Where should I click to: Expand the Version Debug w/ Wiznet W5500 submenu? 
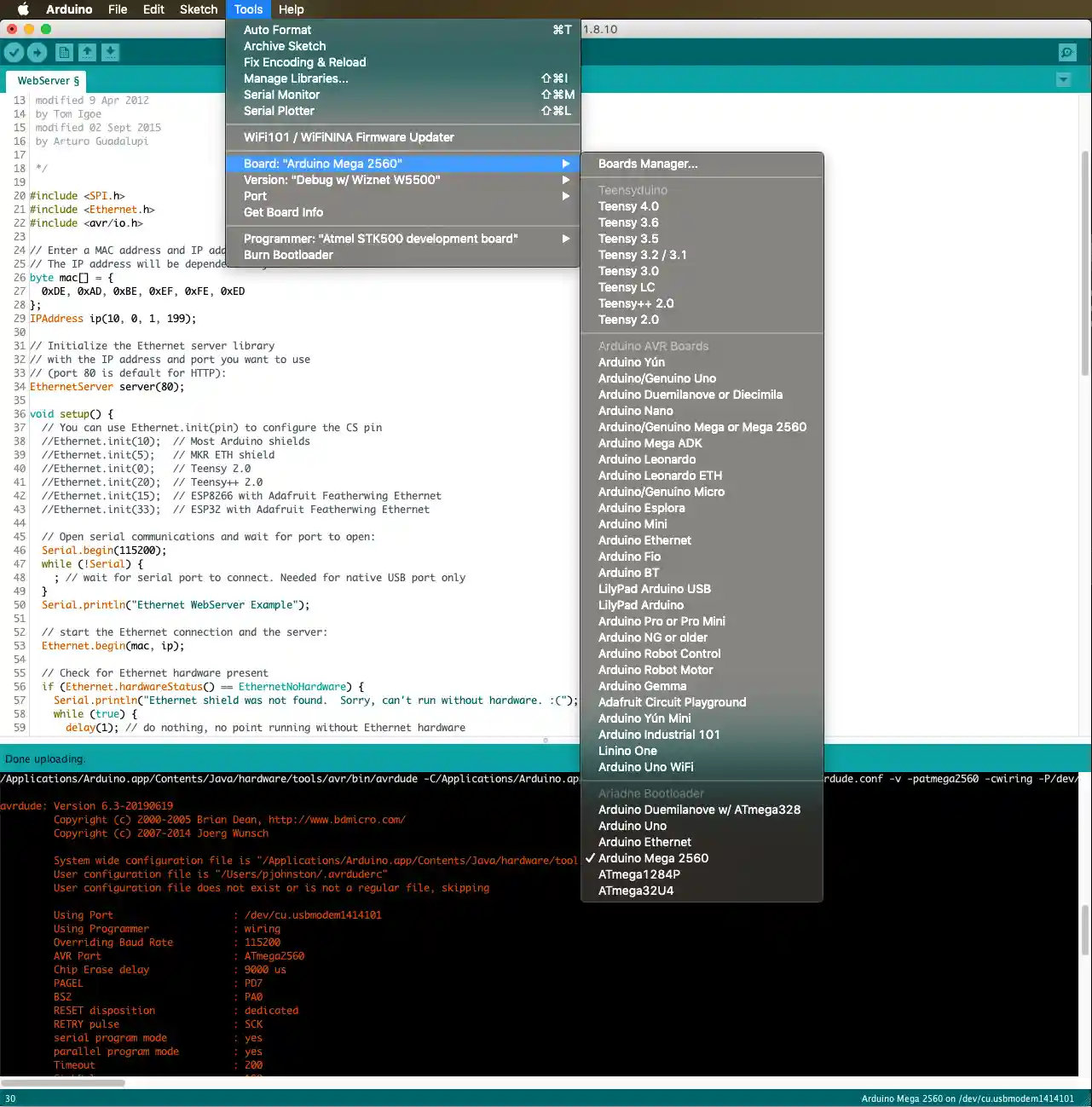pos(565,180)
